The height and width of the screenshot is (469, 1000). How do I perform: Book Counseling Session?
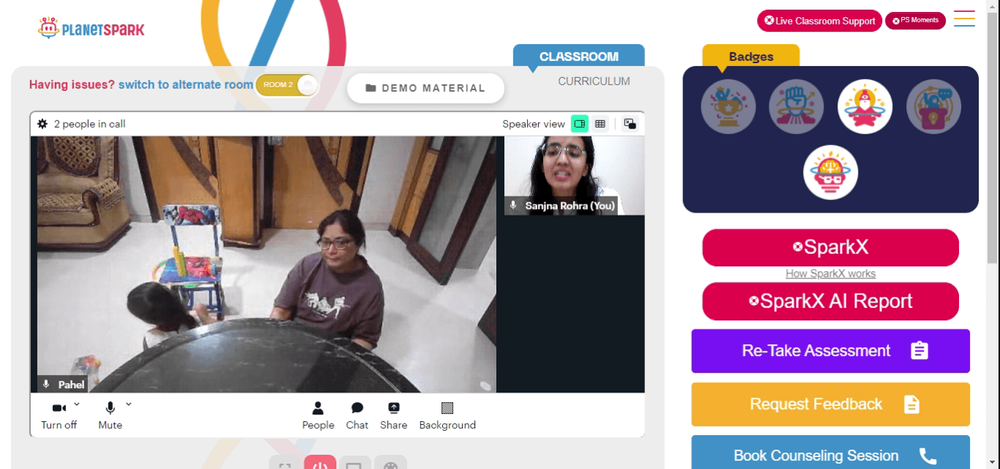830,454
